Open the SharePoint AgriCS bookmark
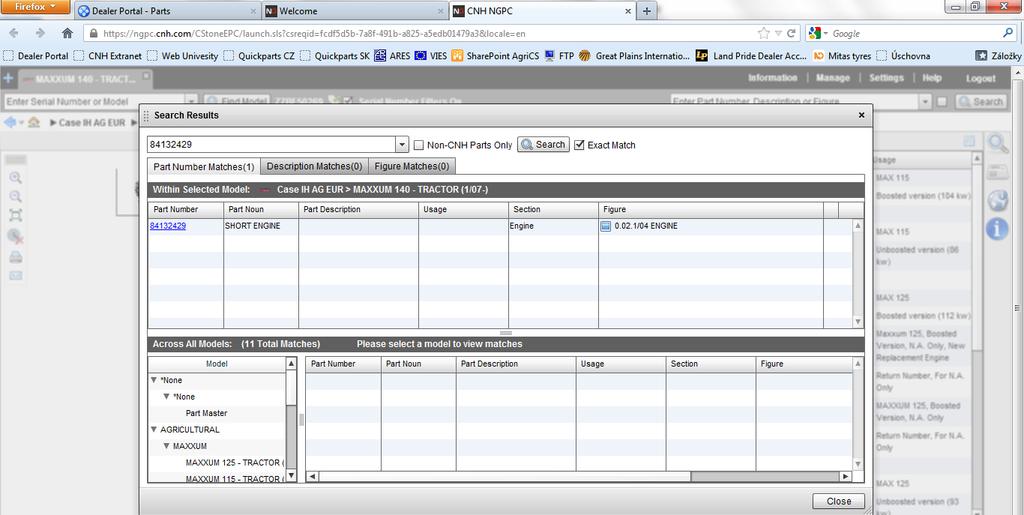Image resolution: width=1024 pixels, height=515 pixels. pyautogui.click(x=496, y=56)
